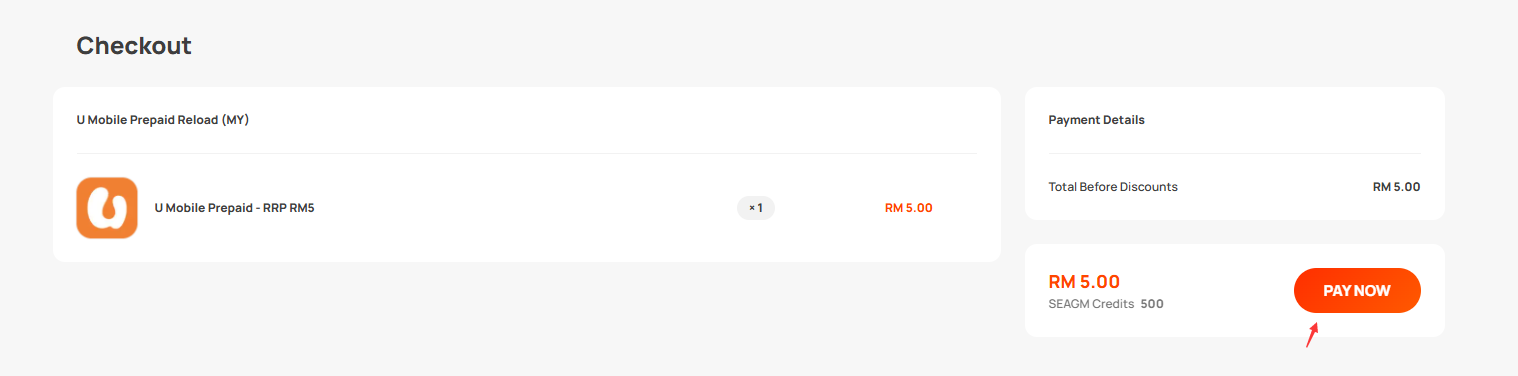Viewport: 1518px width, 376px height.
Task: Click the divider under U Mobile Prepaid Reload
Action: click(x=526, y=153)
